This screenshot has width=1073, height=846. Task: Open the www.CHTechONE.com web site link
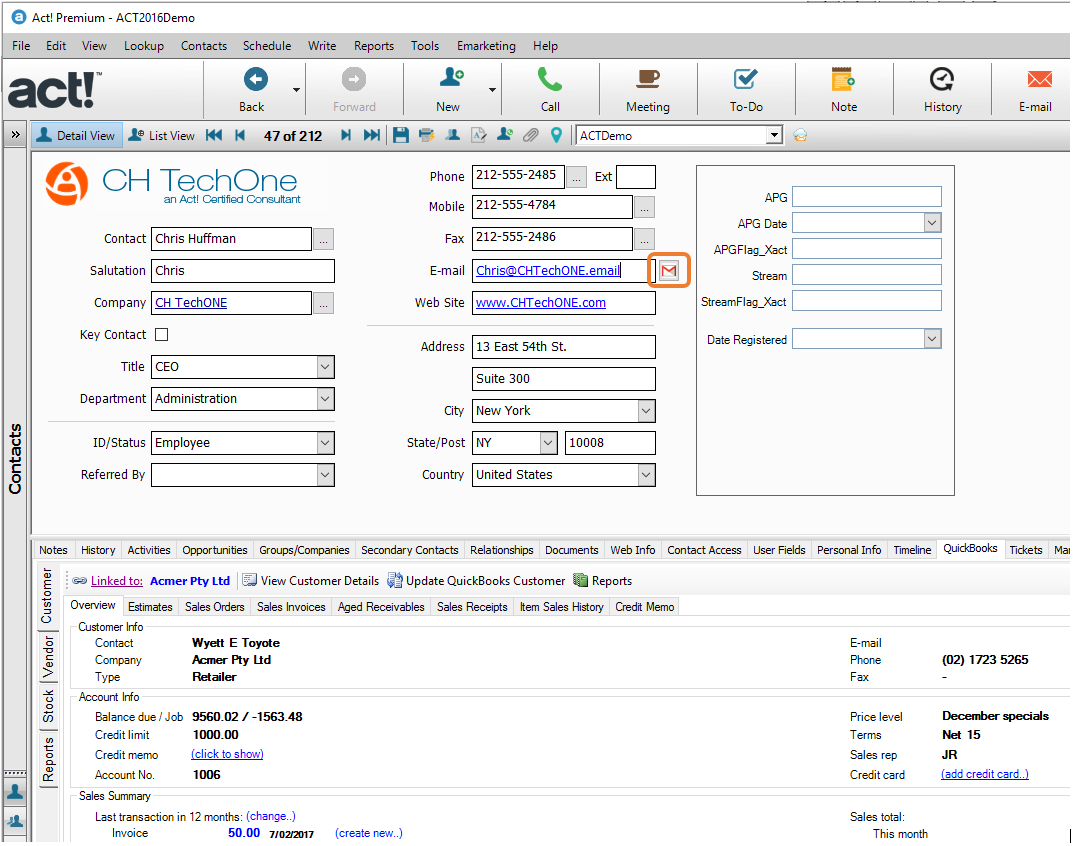click(541, 303)
